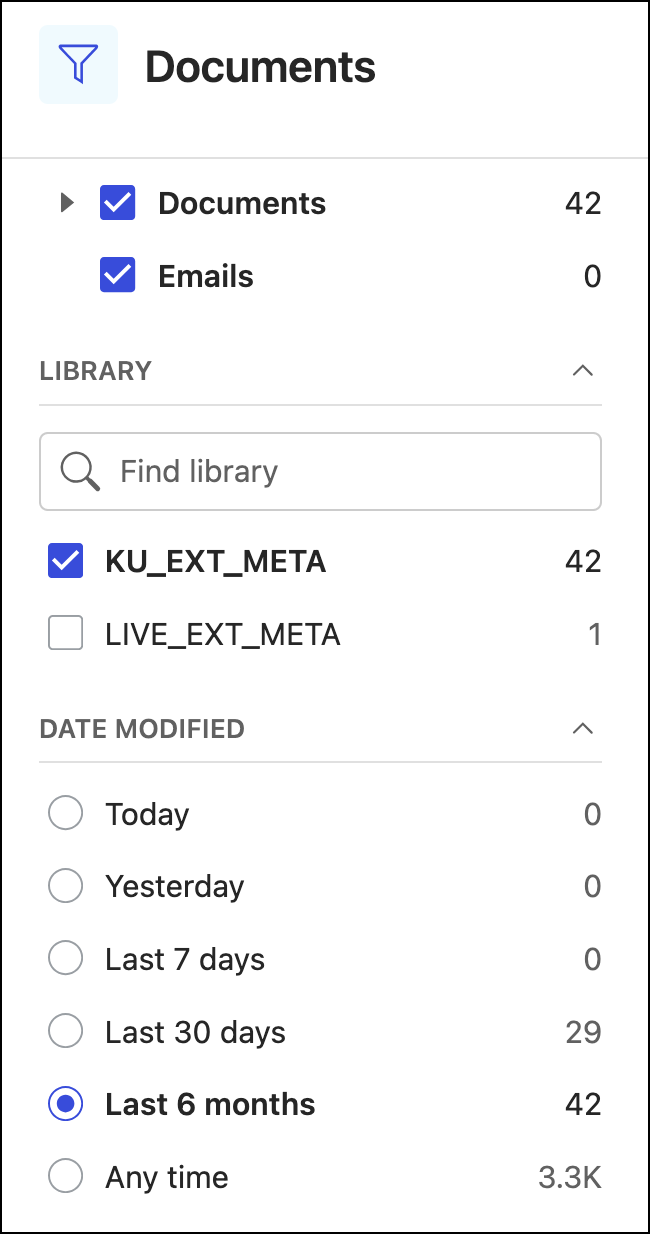Viewport: 650px width, 1234px height.
Task: Click the Documents tree item label
Action: coord(242,203)
